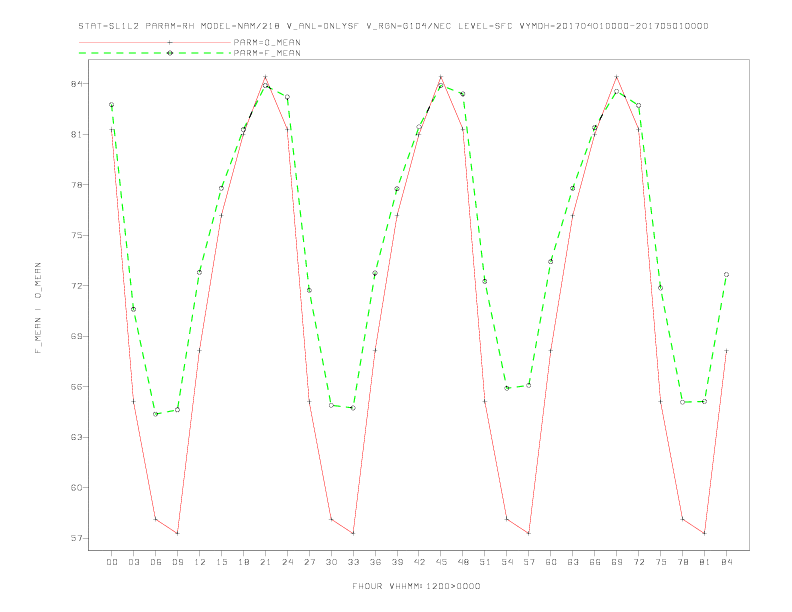The height and width of the screenshot is (612, 792).
Task: Select green F_MEAN circle marker at hour 06
Action: 156,414
